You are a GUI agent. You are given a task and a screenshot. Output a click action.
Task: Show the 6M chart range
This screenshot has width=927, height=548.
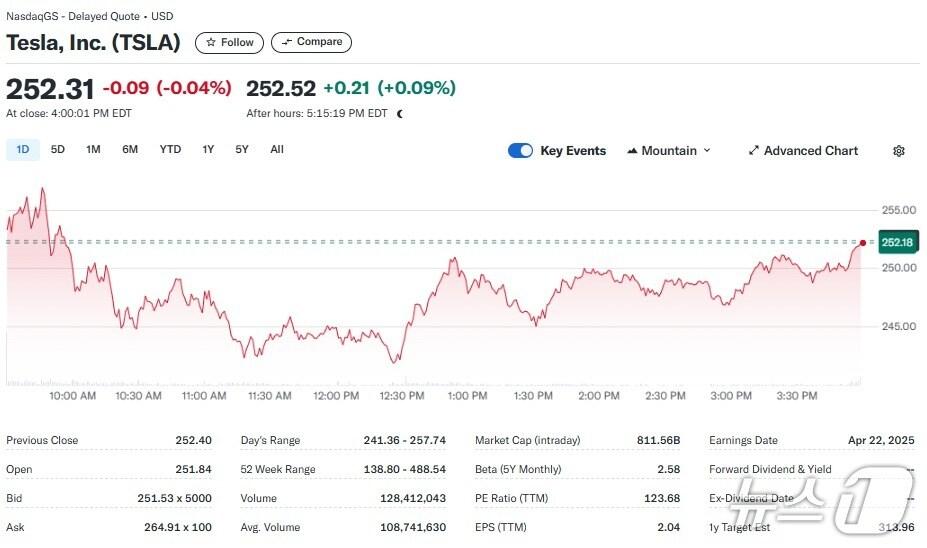click(x=130, y=150)
